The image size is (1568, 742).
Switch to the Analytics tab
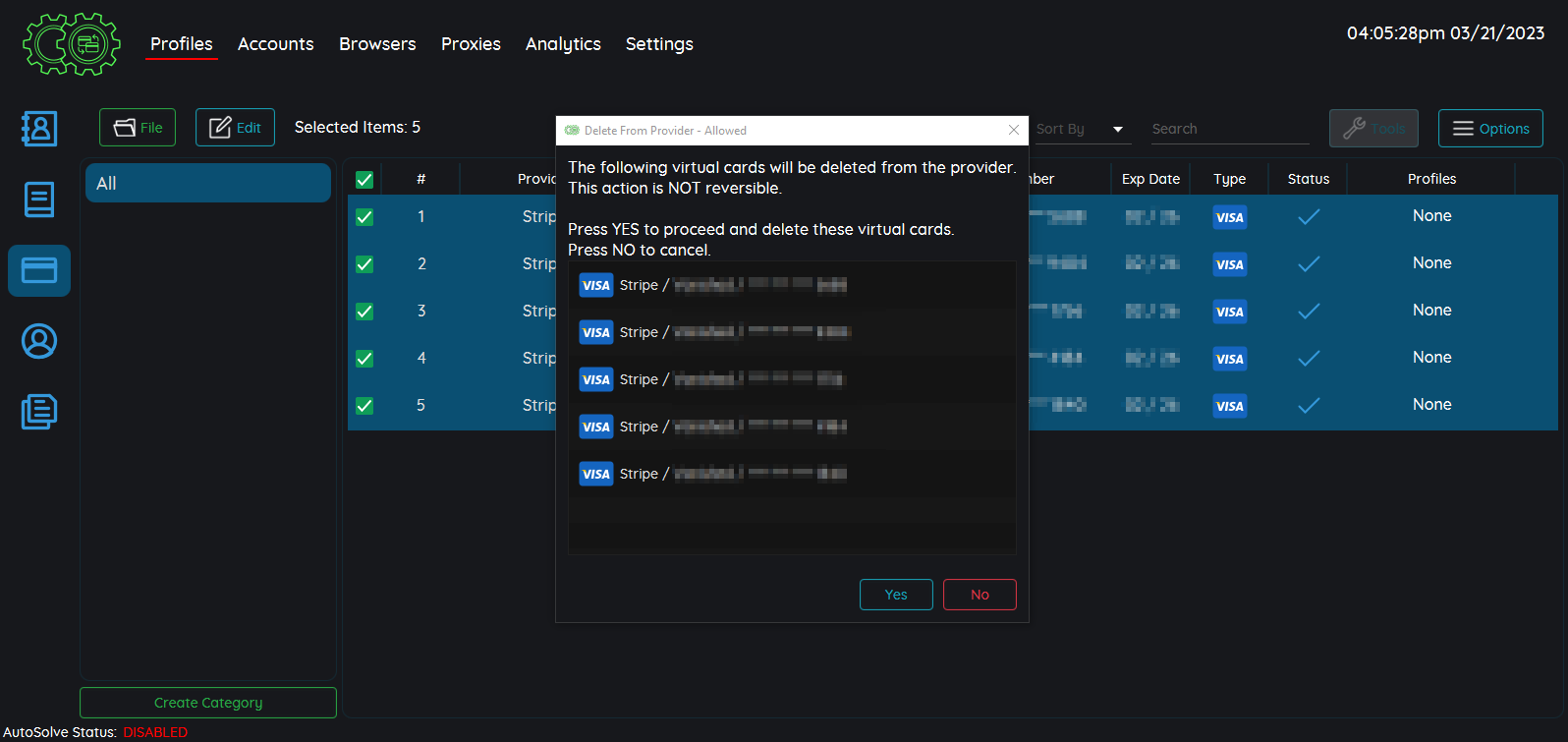(x=563, y=44)
